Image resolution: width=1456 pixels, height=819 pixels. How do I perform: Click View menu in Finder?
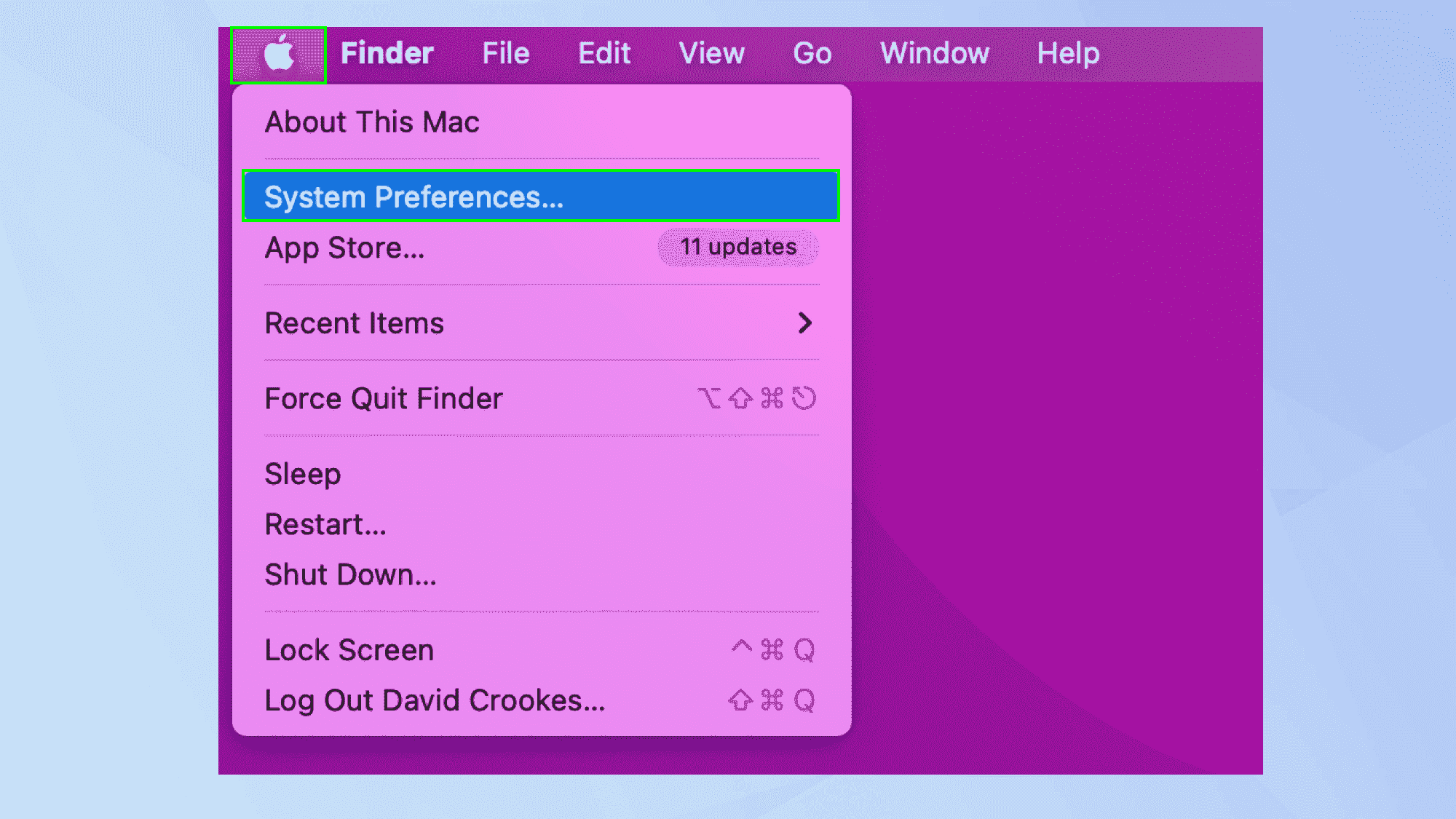pos(710,52)
